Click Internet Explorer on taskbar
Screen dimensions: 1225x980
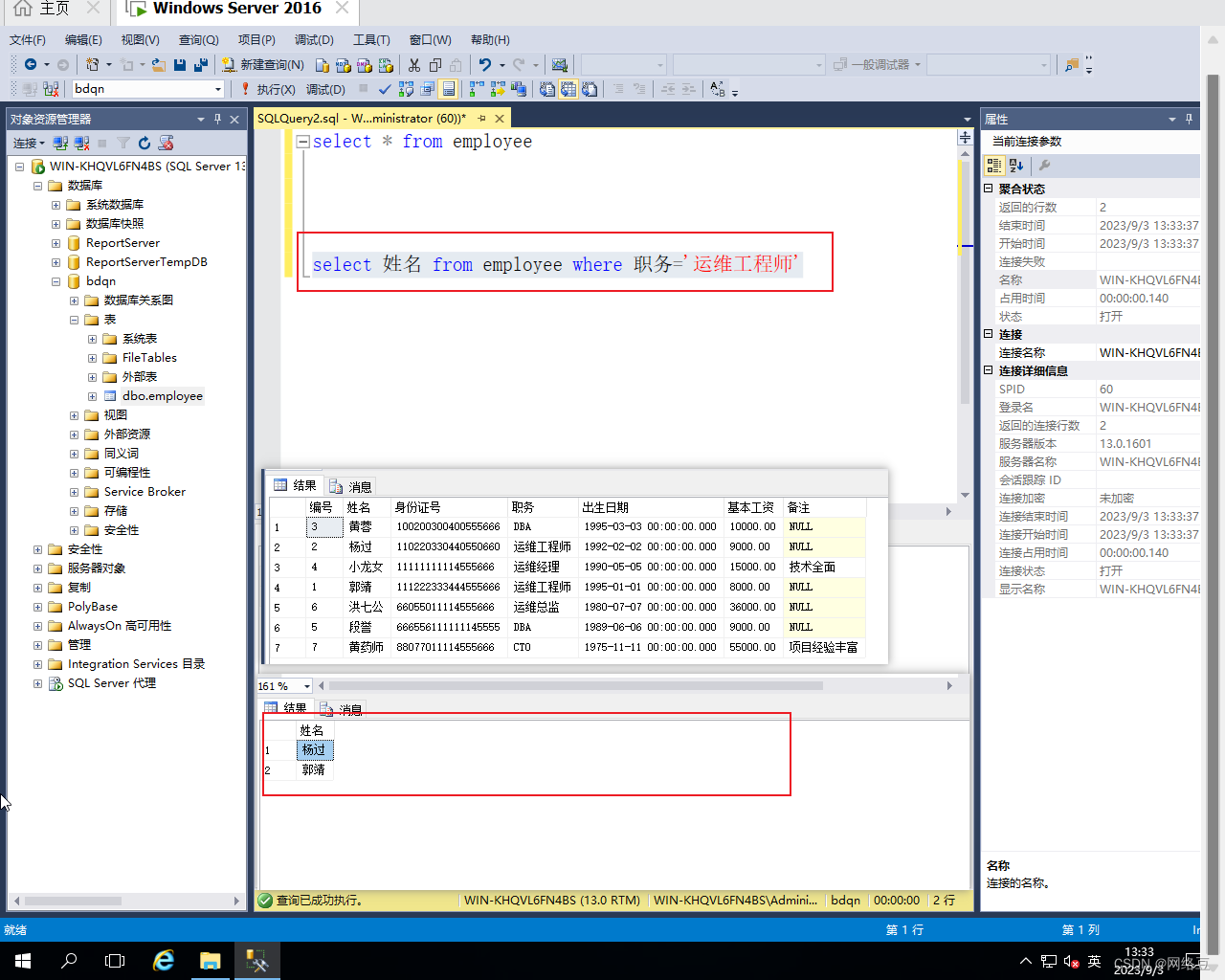click(x=164, y=960)
